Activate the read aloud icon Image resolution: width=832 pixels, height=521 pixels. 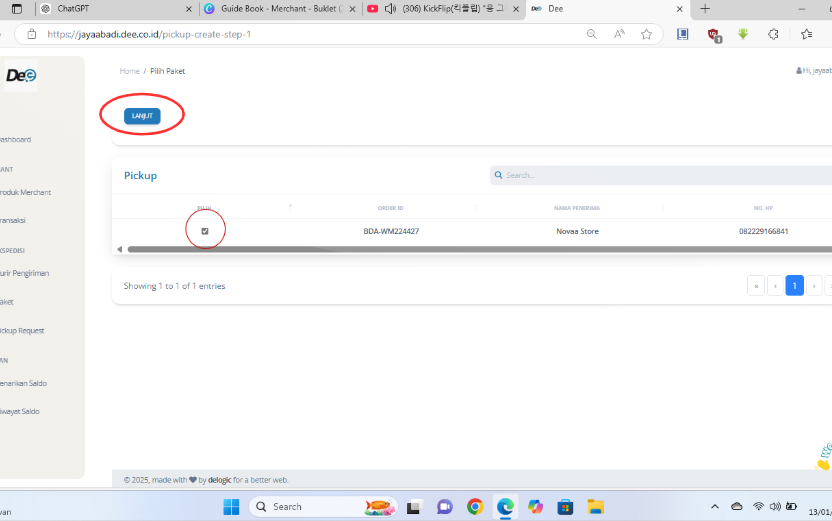pyautogui.click(x=619, y=34)
